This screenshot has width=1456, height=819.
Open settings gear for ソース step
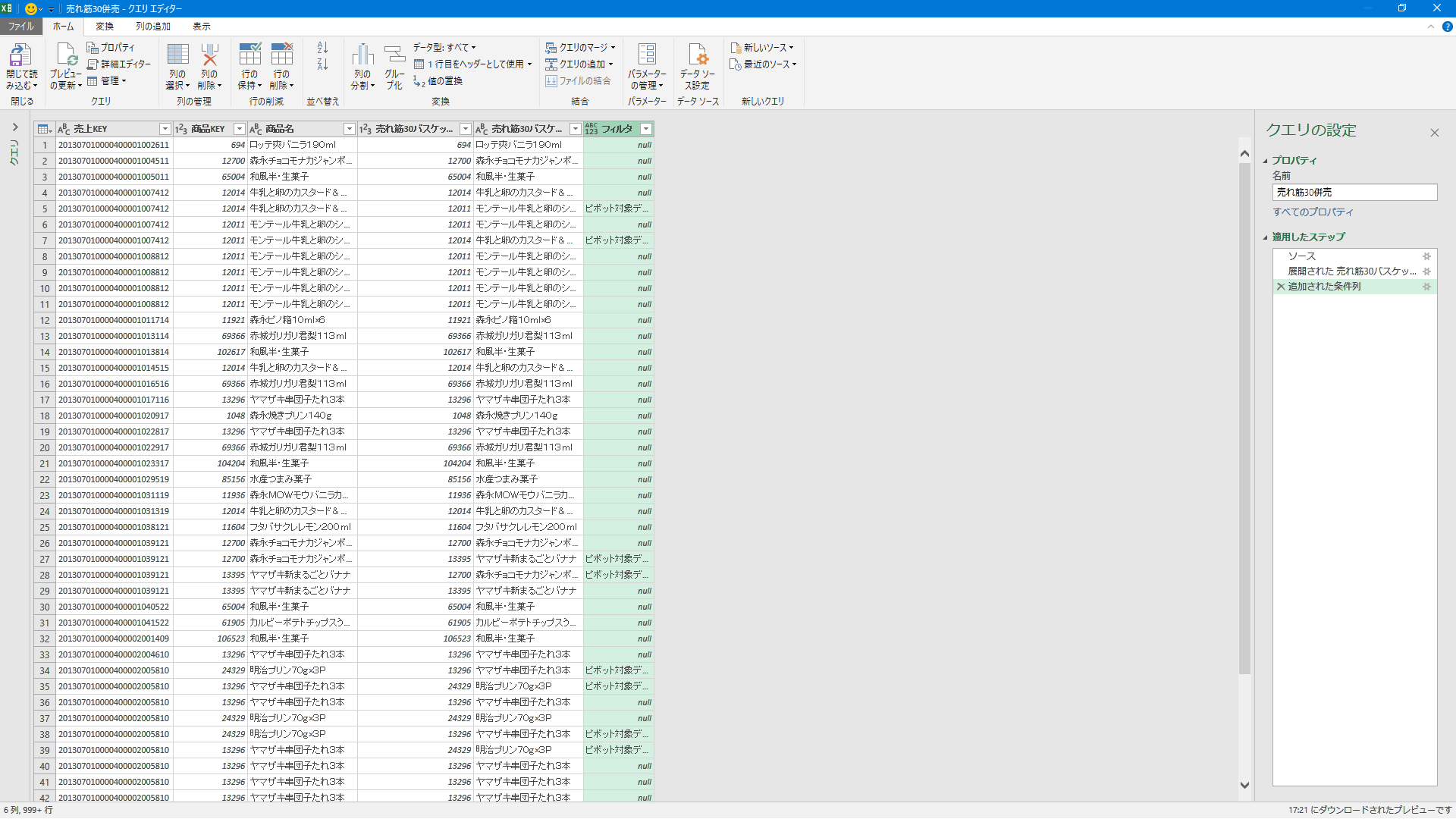pos(1426,256)
